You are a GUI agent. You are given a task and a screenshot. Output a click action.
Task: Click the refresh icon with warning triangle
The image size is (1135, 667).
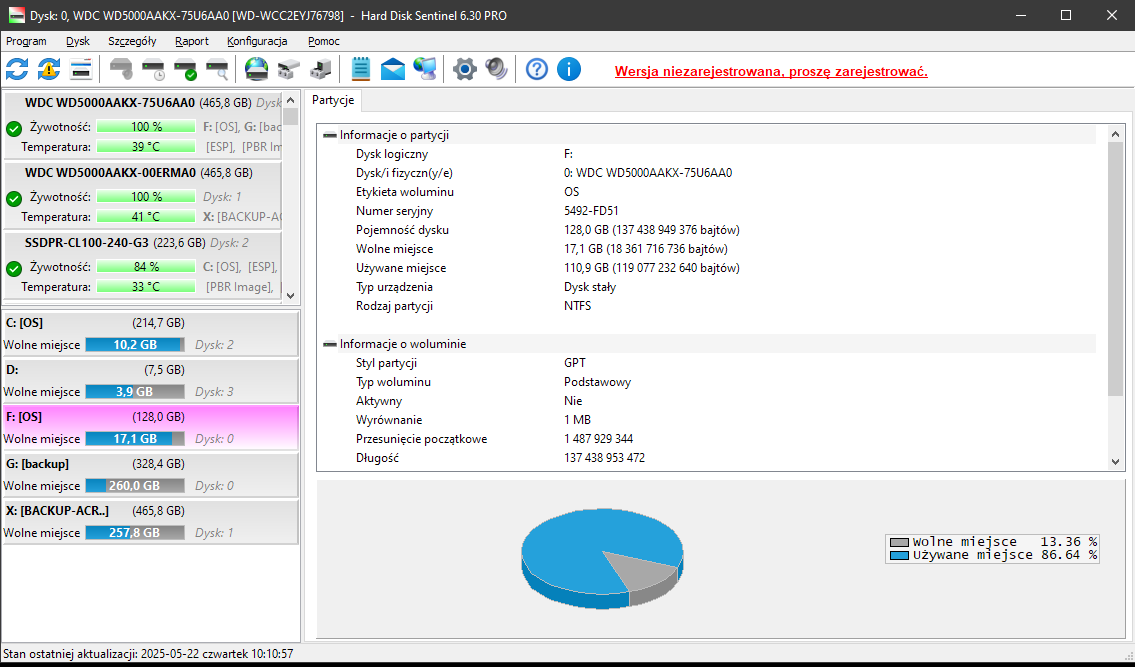49,69
